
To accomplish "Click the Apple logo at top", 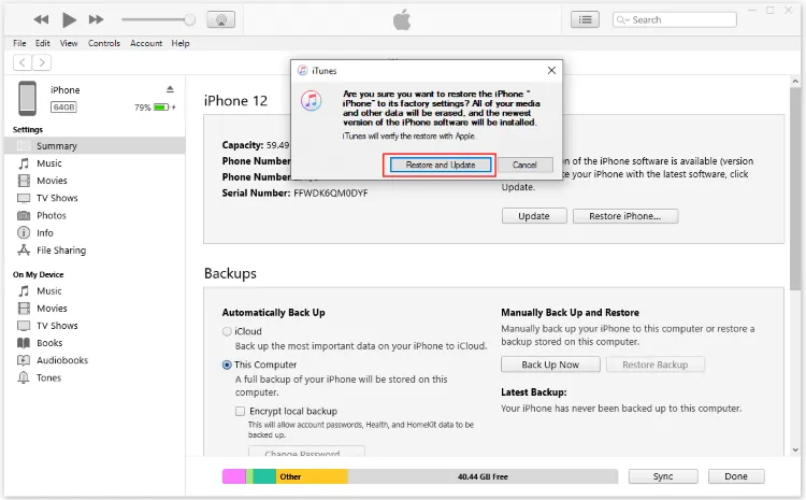I will coord(402,20).
